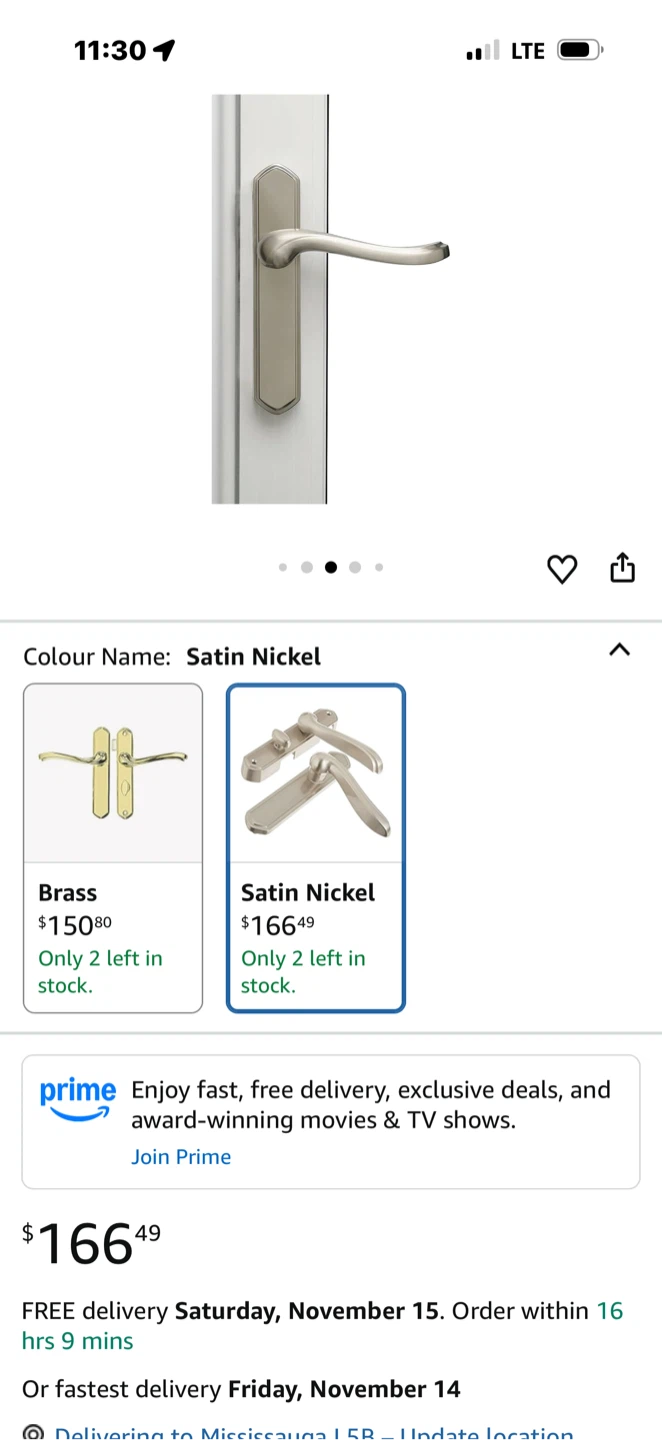Select the Satin Nickel colour option

pos(316,847)
